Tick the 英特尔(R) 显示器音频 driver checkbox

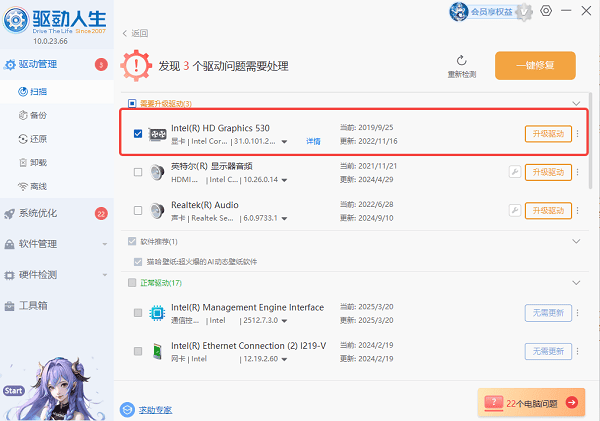coord(138,172)
